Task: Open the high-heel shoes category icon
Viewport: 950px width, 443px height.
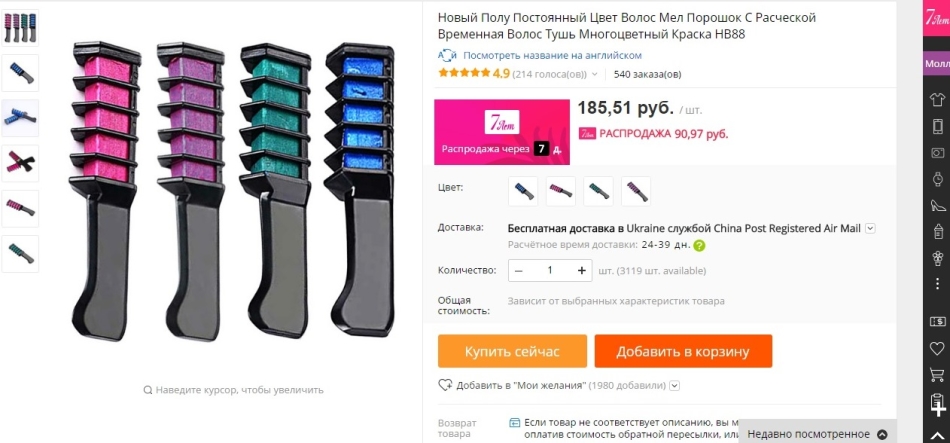Action: (937, 205)
